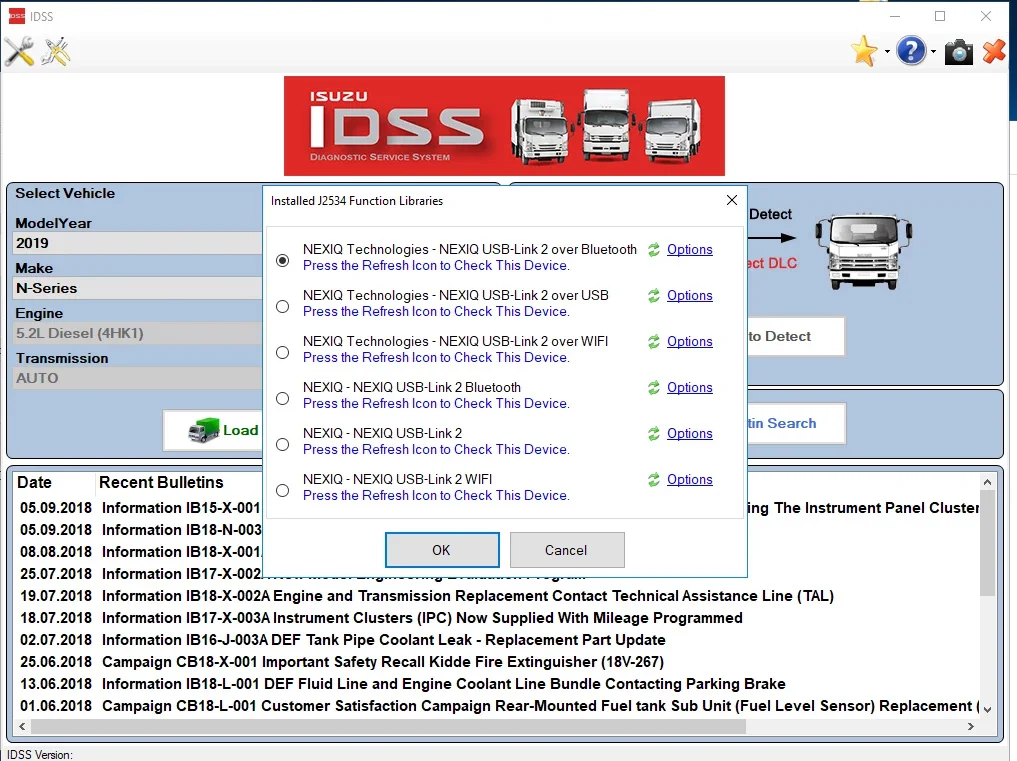Open Options for NEXIQ USB-Link 2 WIFI

689,480
